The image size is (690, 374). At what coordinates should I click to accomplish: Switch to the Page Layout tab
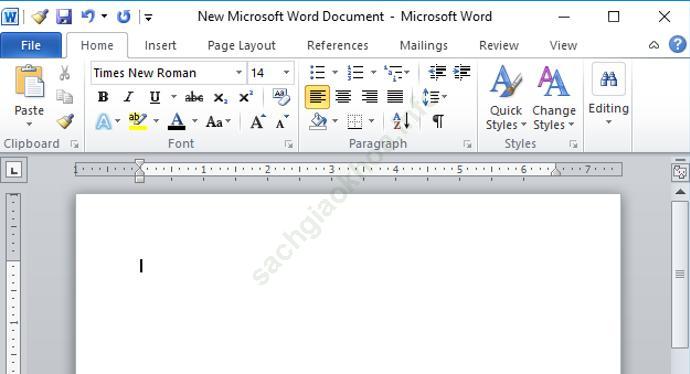point(242,45)
